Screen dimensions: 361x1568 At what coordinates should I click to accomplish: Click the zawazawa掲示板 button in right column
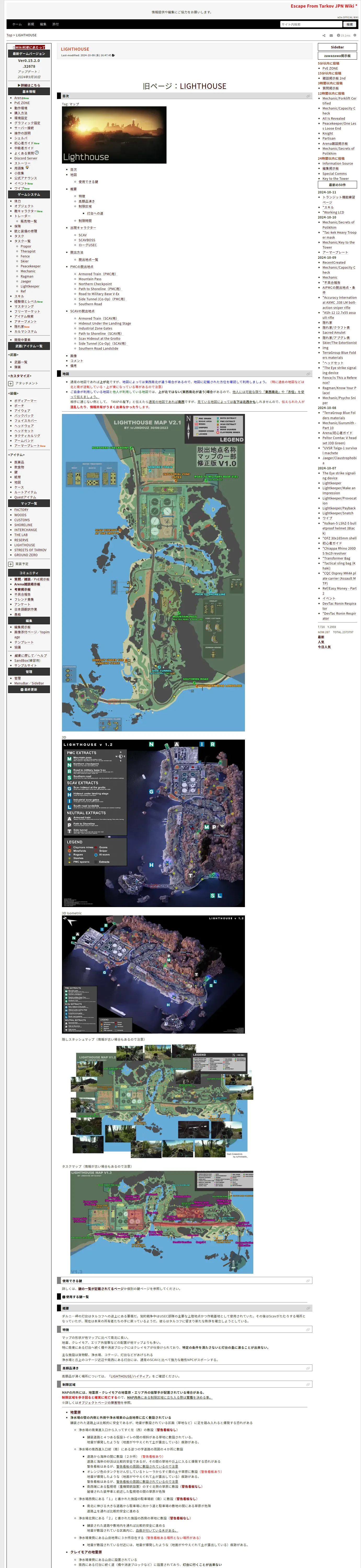[337, 55]
